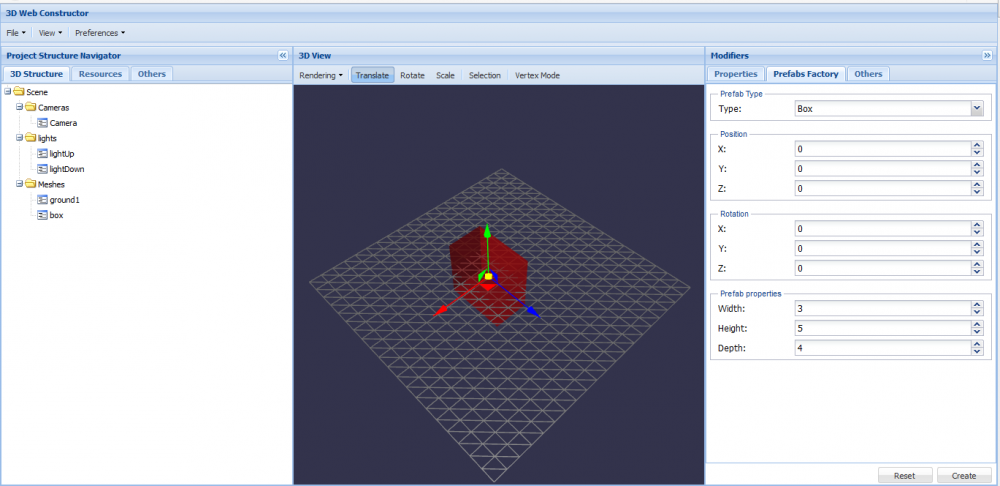Click the ground1 mesh icon

click(43, 200)
